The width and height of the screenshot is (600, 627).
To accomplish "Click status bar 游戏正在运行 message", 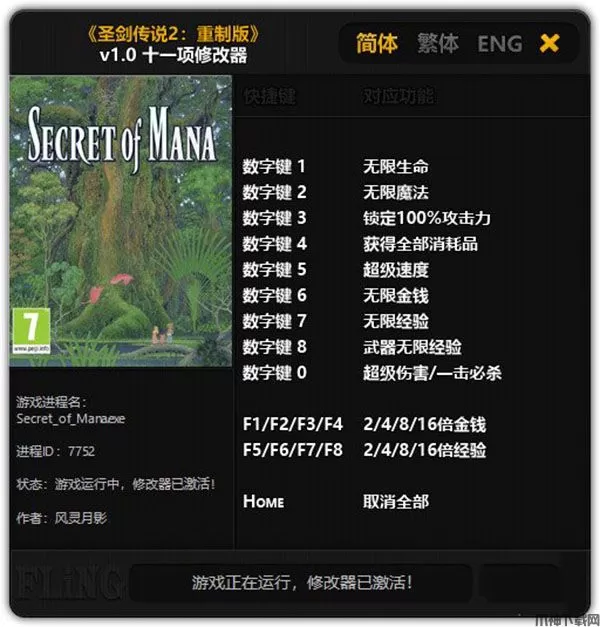I will click(302, 582).
